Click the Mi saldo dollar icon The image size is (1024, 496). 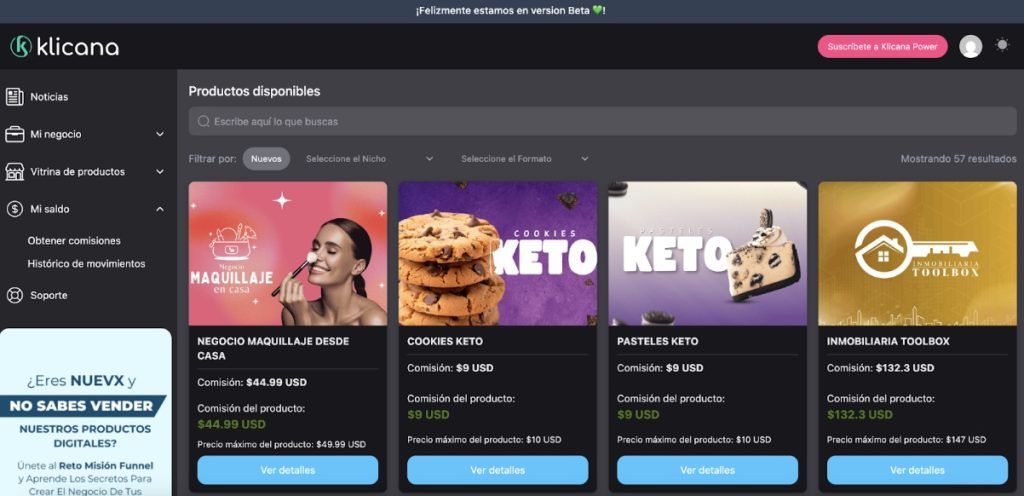tap(14, 209)
